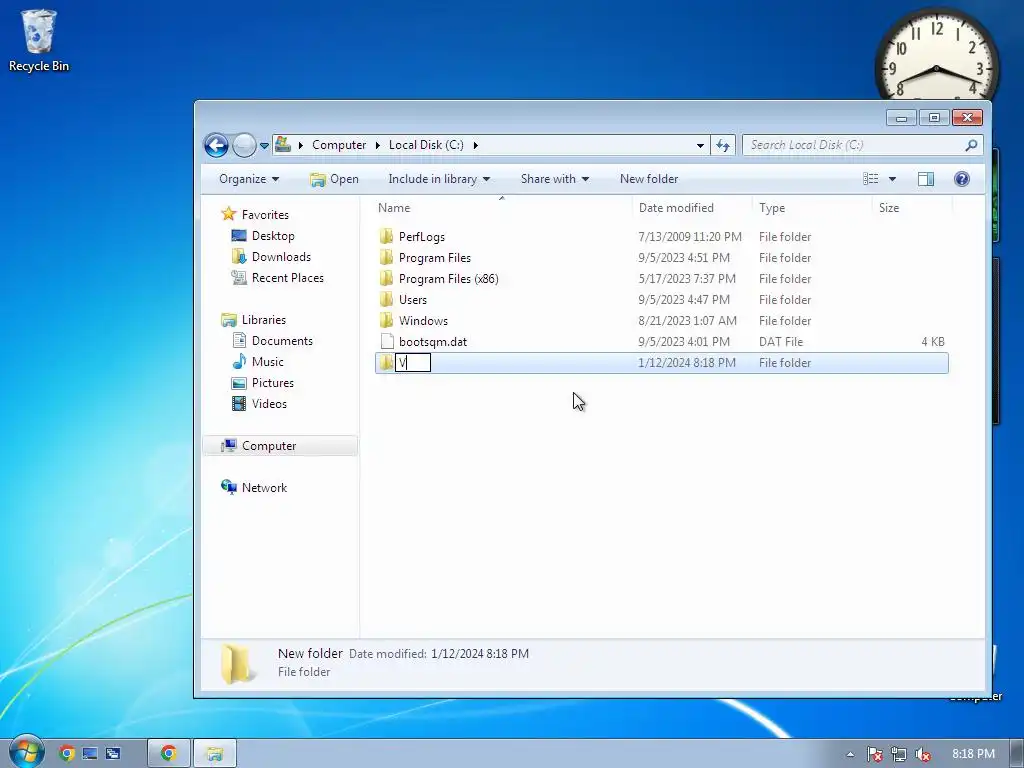The width and height of the screenshot is (1024, 768).
Task: Select the Windows folder icon
Action: click(387, 320)
